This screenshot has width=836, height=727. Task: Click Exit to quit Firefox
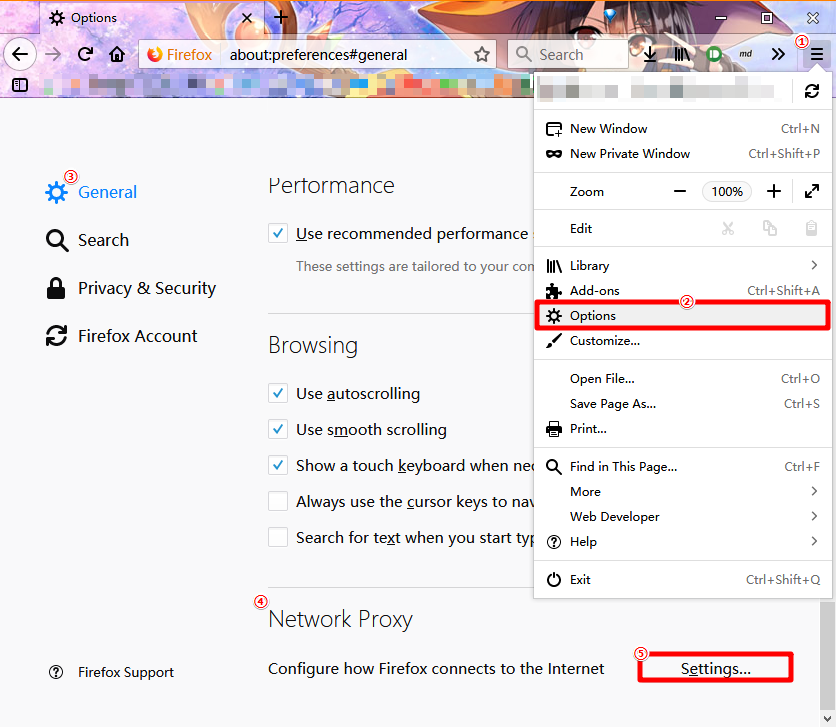[x=682, y=579]
